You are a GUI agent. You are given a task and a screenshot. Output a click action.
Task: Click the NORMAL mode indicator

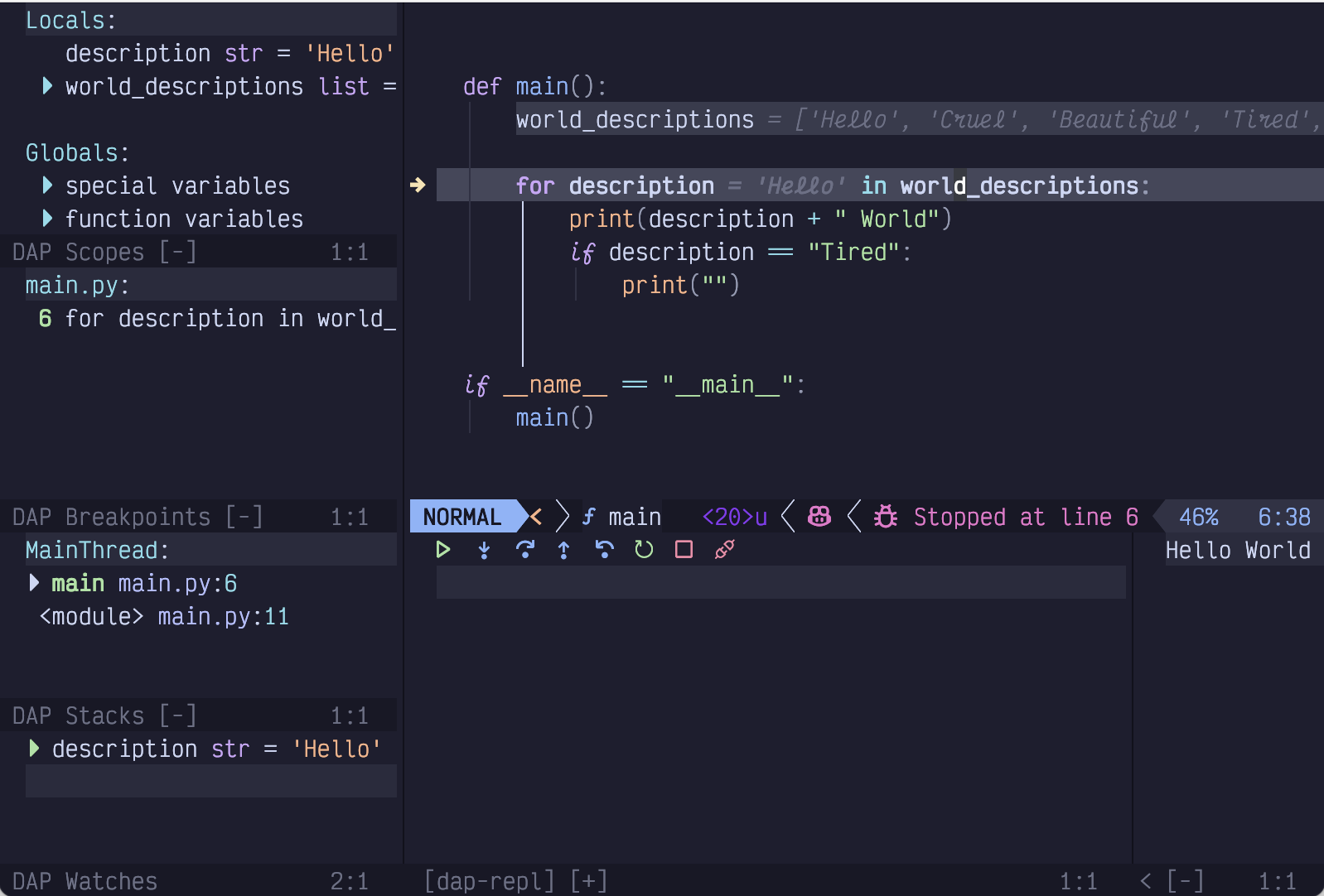click(x=462, y=517)
